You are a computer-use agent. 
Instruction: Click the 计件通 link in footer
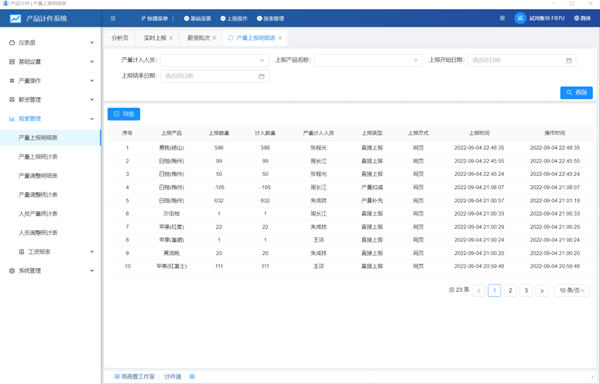point(173,377)
